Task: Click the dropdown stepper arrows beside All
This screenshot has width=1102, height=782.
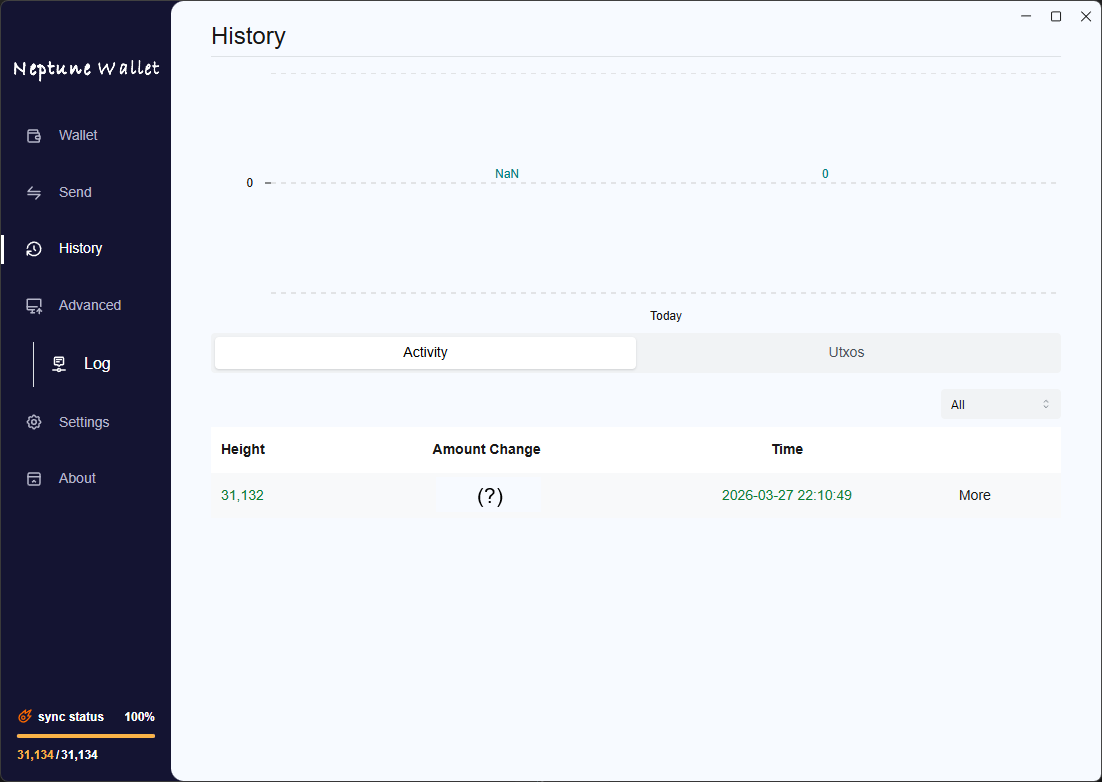Action: 1048,404
